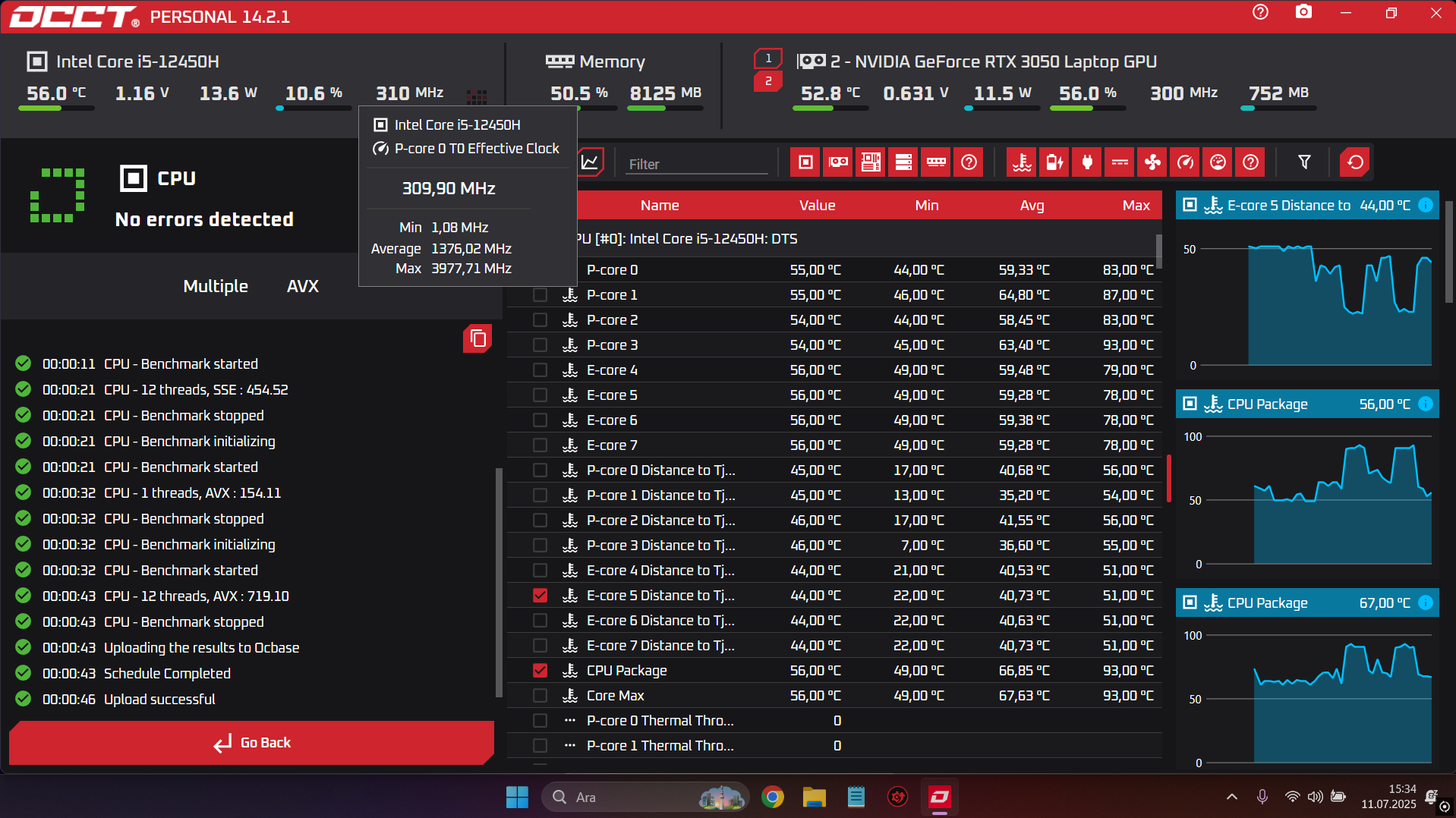
Task: Click the '8125 MB' memory reading
Action: point(666,93)
